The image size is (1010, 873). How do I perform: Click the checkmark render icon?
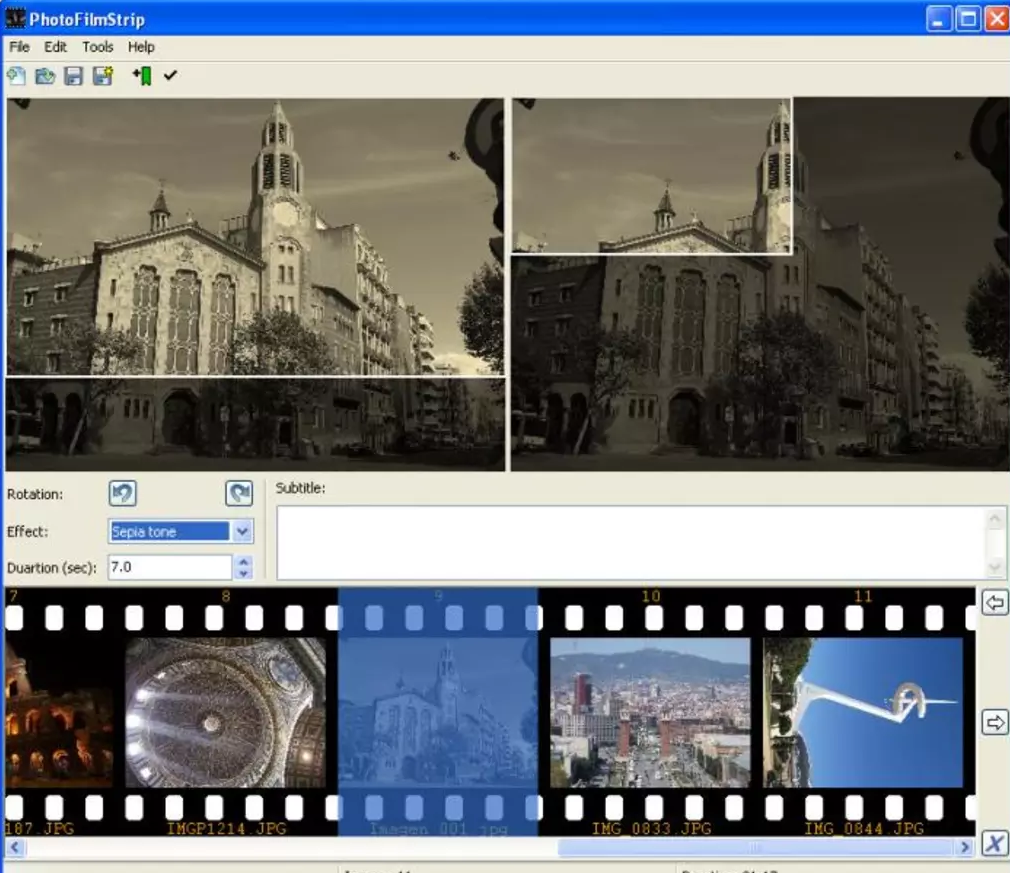170,76
